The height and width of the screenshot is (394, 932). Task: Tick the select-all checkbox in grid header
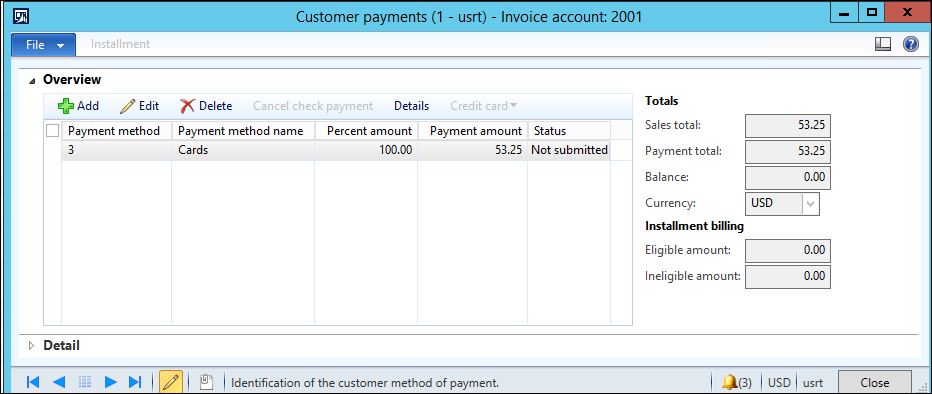(52, 131)
